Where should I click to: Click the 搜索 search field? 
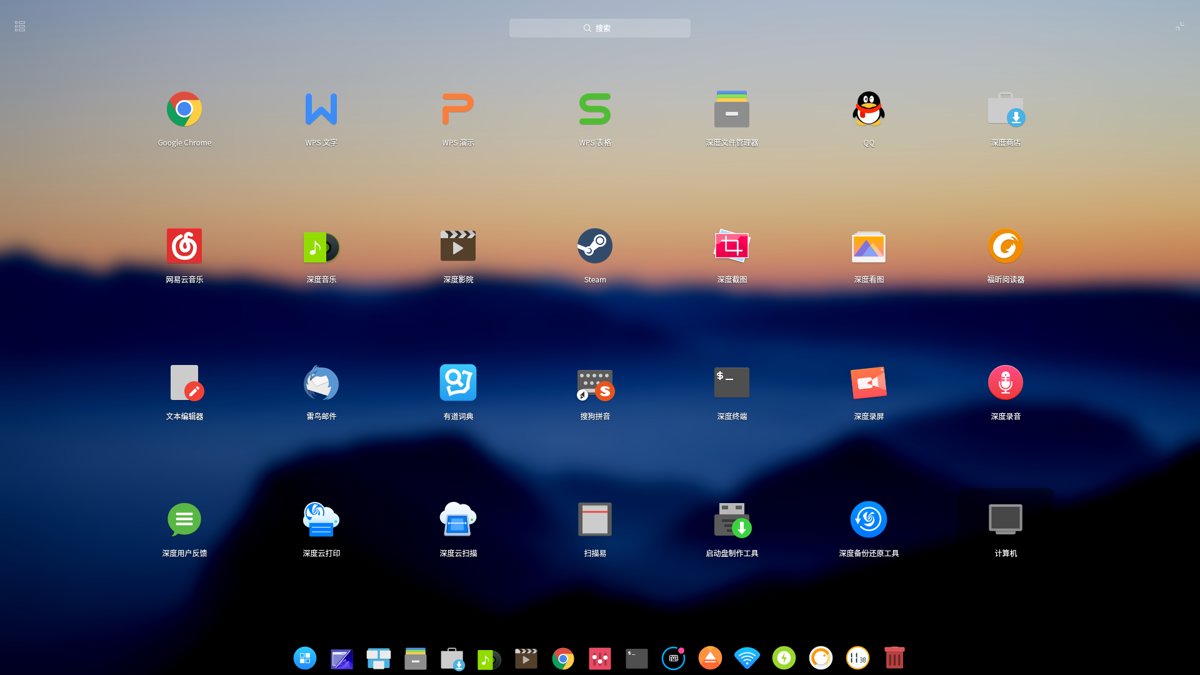coord(600,28)
